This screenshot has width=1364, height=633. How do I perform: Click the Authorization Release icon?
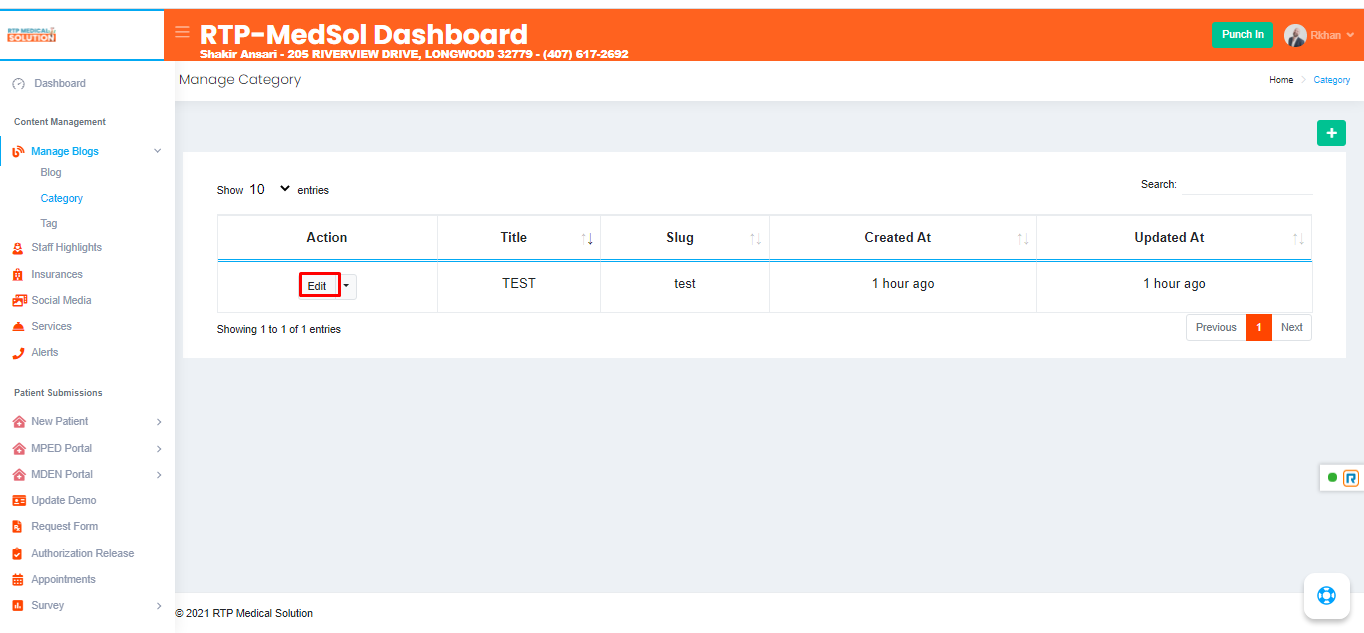[x=18, y=554]
